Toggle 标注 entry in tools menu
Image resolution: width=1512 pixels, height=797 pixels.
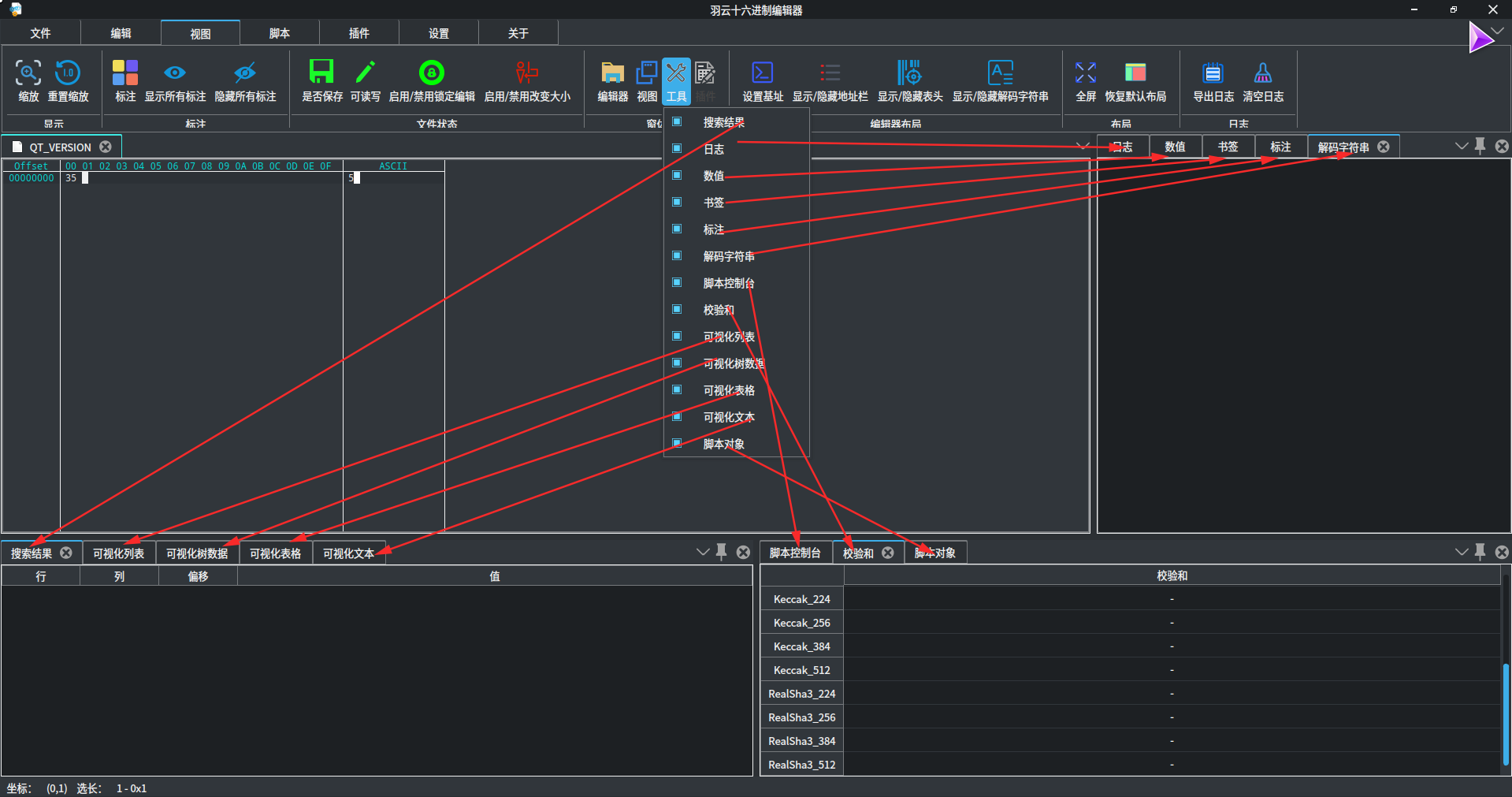pyautogui.click(x=737, y=229)
